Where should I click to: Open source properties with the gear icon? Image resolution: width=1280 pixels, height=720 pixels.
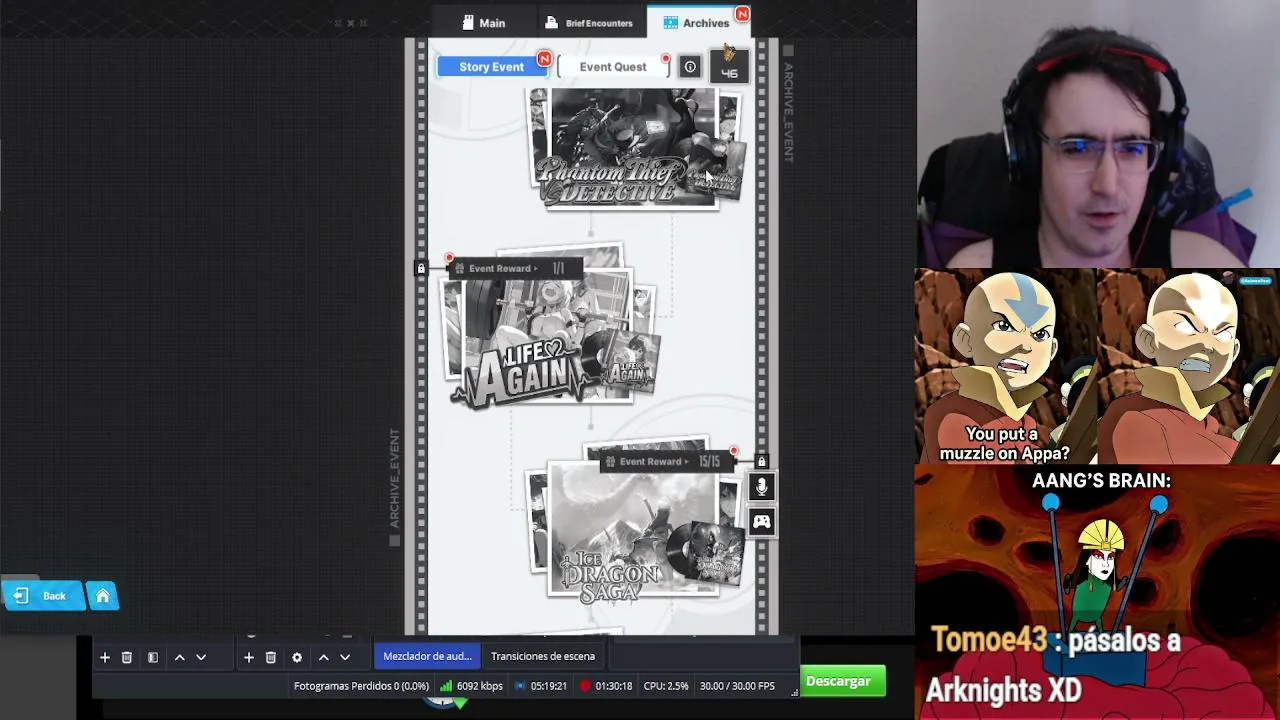[296, 657]
